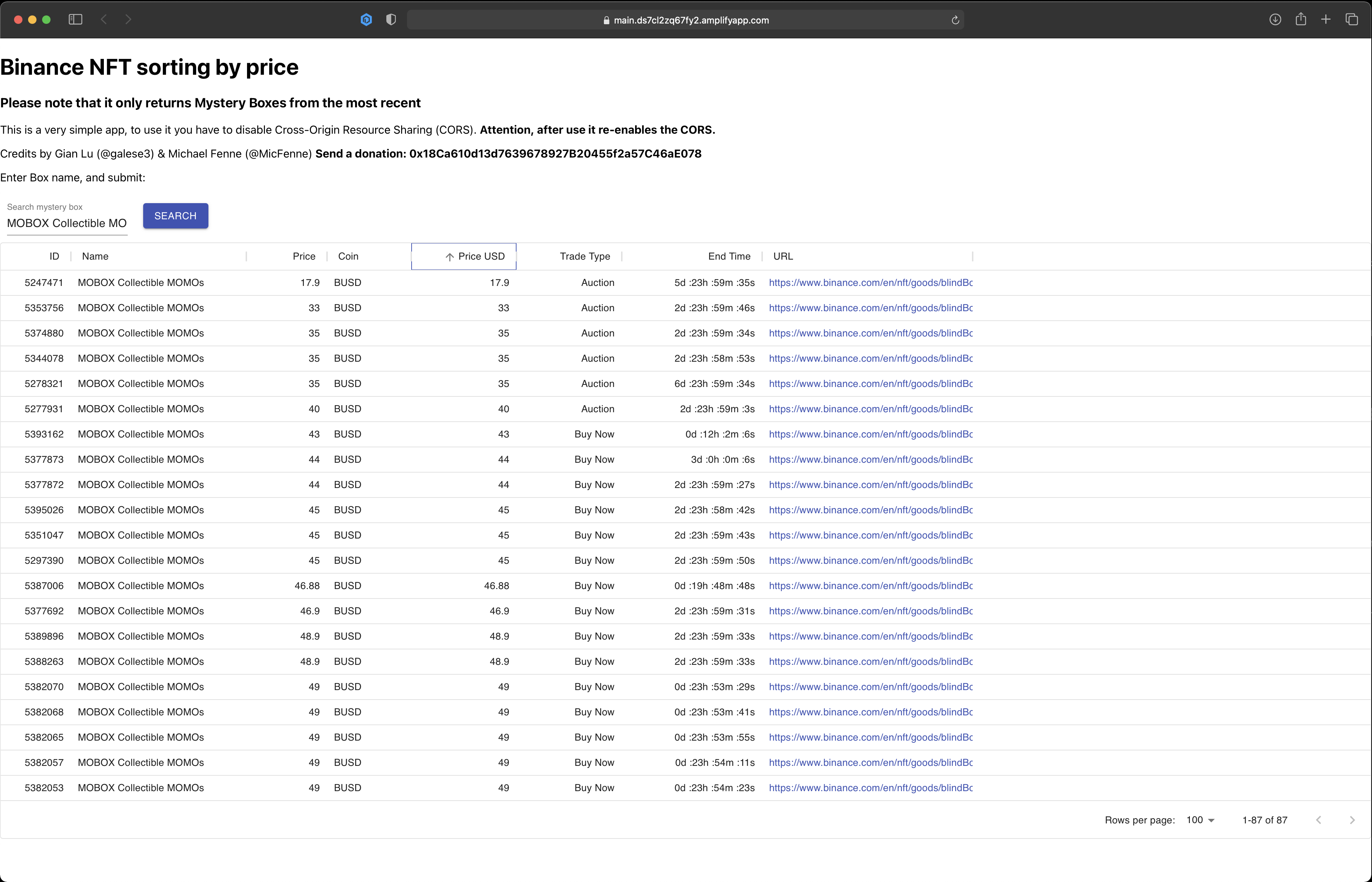Click the browser forward arrow

click(128, 20)
